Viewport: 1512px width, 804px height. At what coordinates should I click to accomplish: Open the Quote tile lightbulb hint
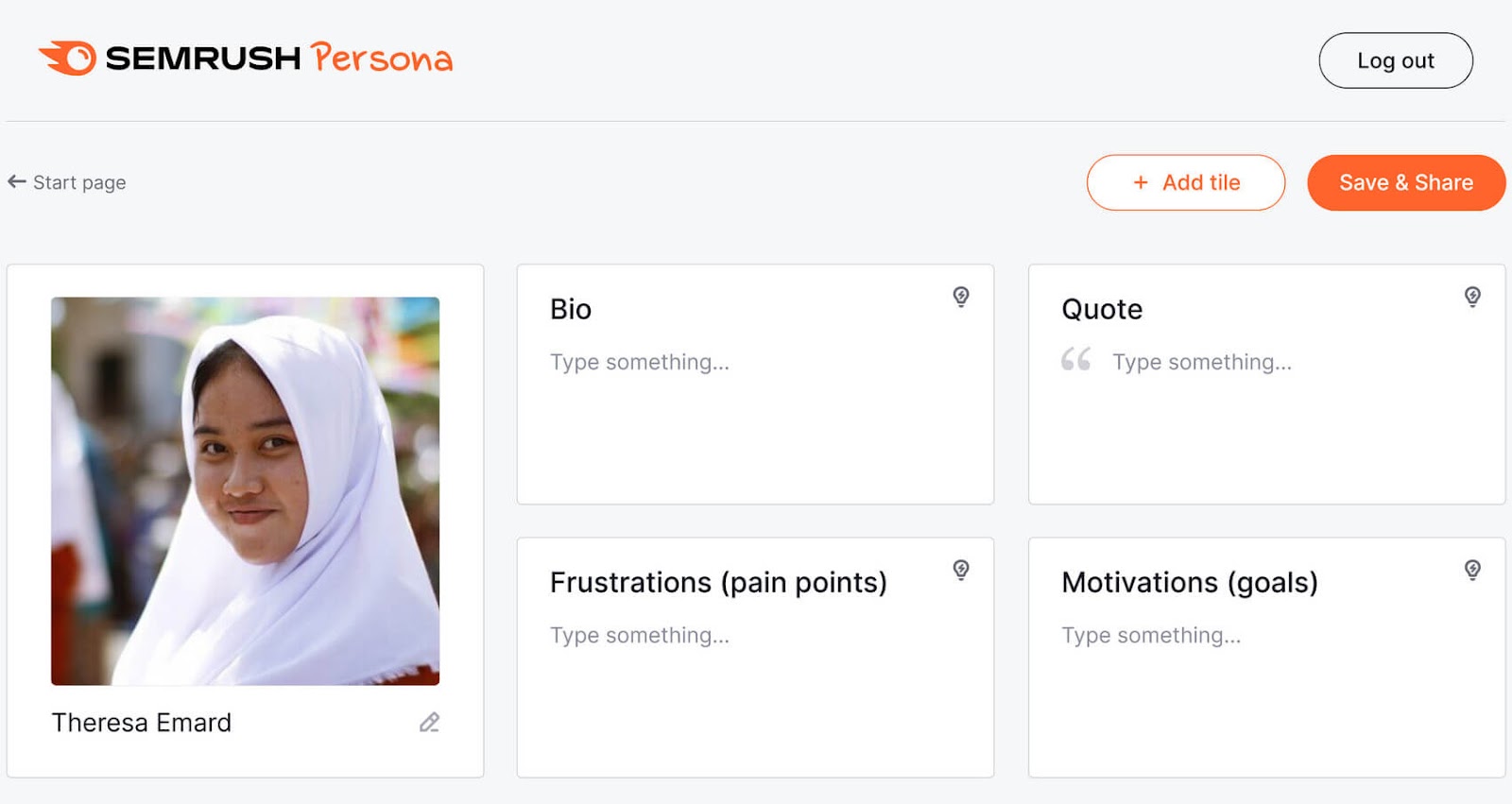pyautogui.click(x=1472, y=297)
